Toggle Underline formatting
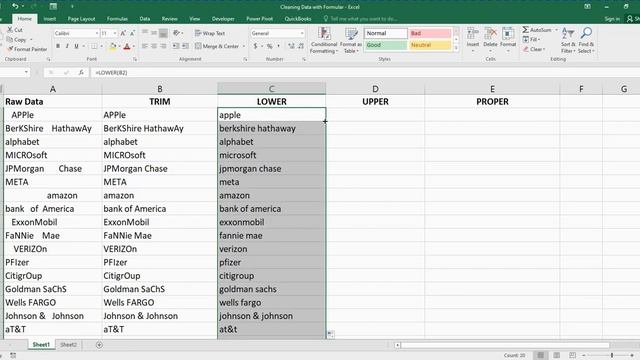 (x=76, y=47)
